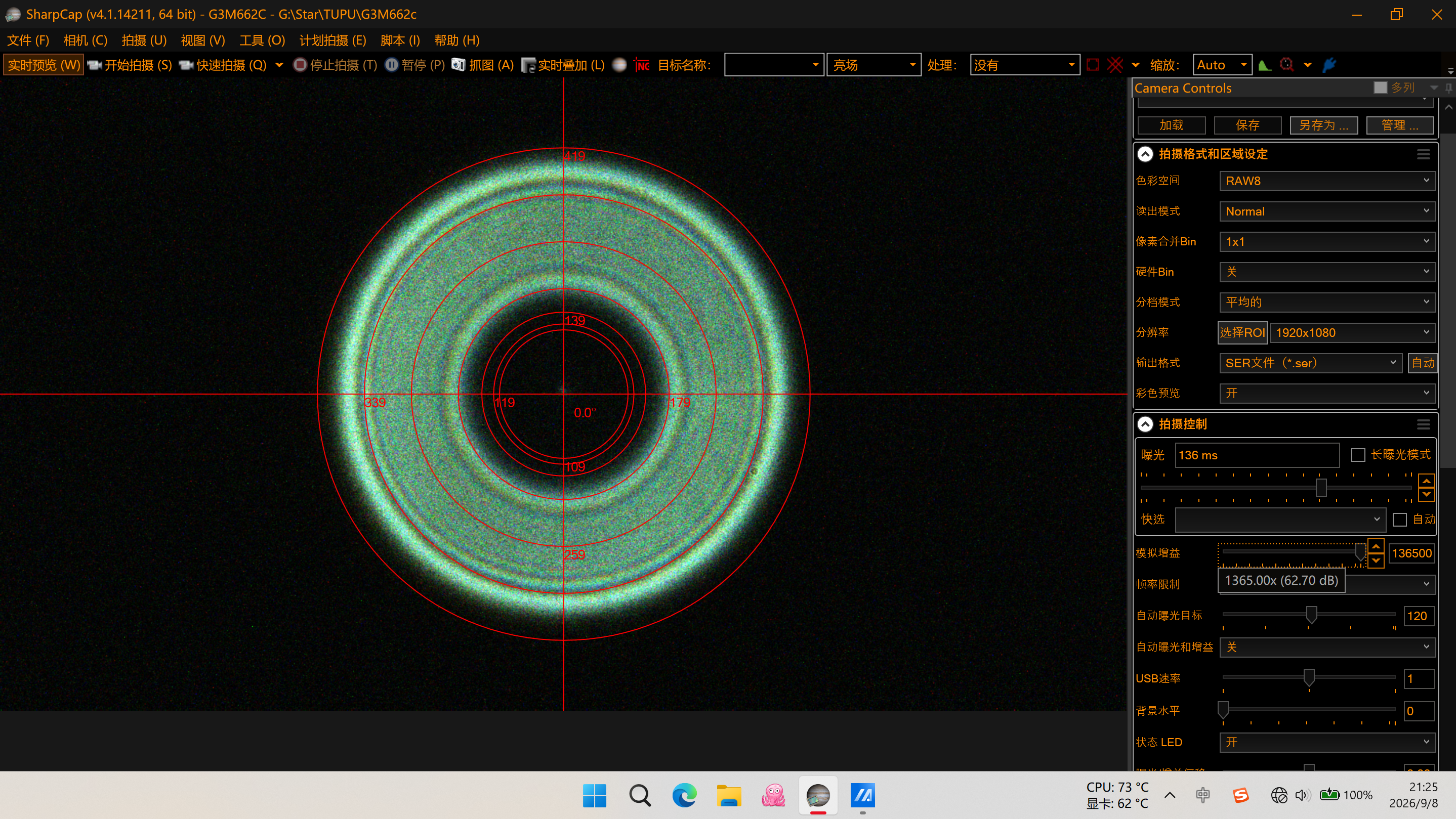The width and height of the screenshot is (1456, 819).
Task: Collapse the capture format and area section
Action: pos(1145,154)
